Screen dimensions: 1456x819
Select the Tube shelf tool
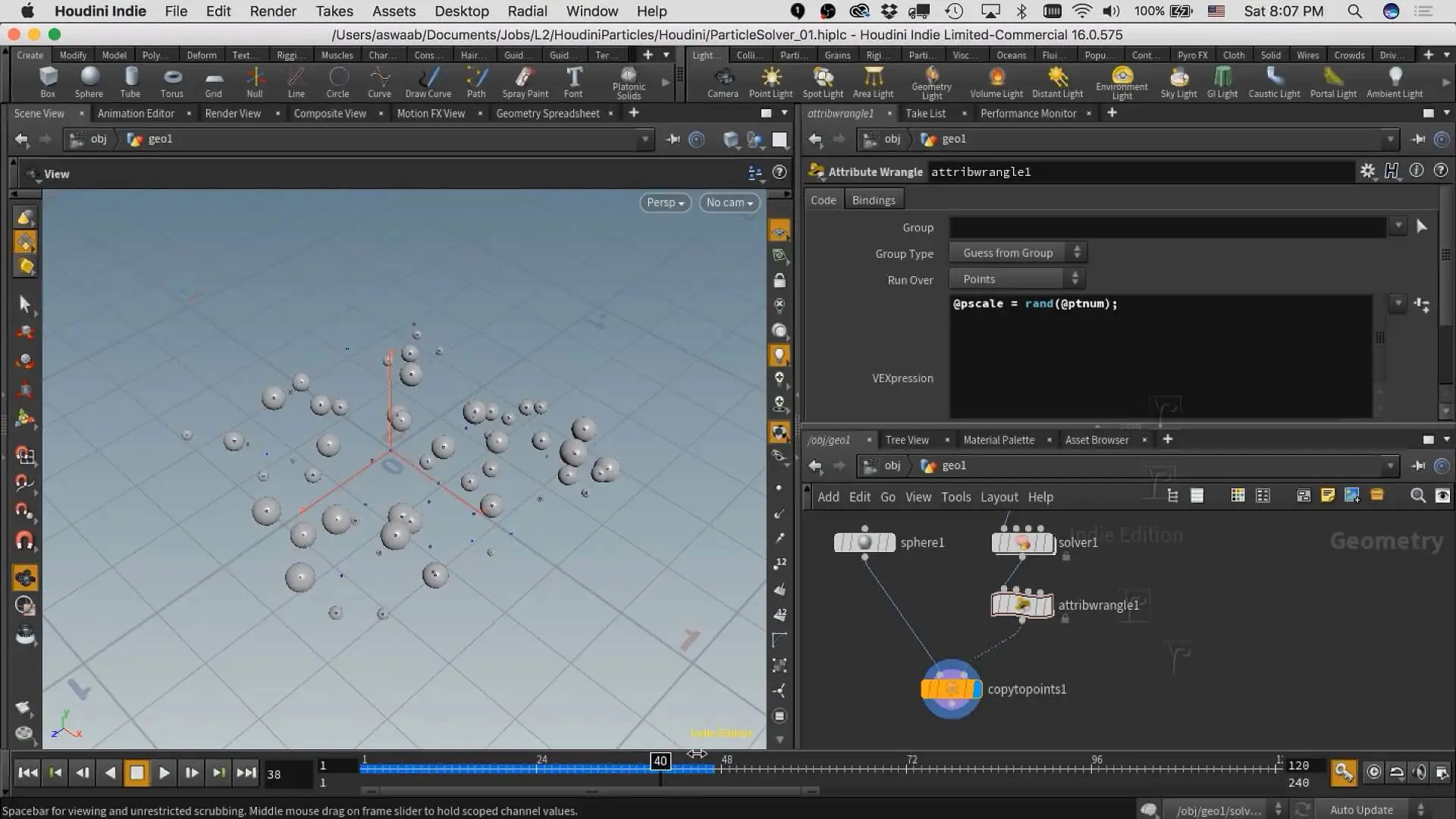[x=130, y=82]
